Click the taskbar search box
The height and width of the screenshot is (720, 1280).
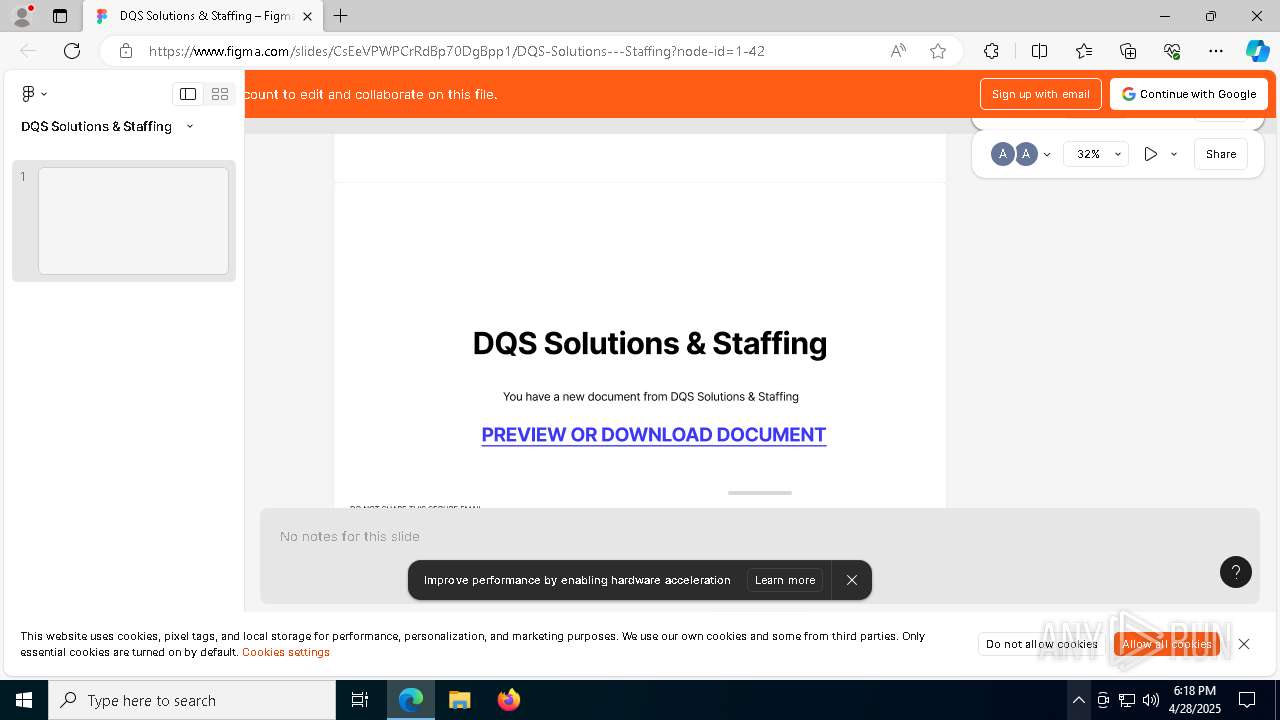192,700
